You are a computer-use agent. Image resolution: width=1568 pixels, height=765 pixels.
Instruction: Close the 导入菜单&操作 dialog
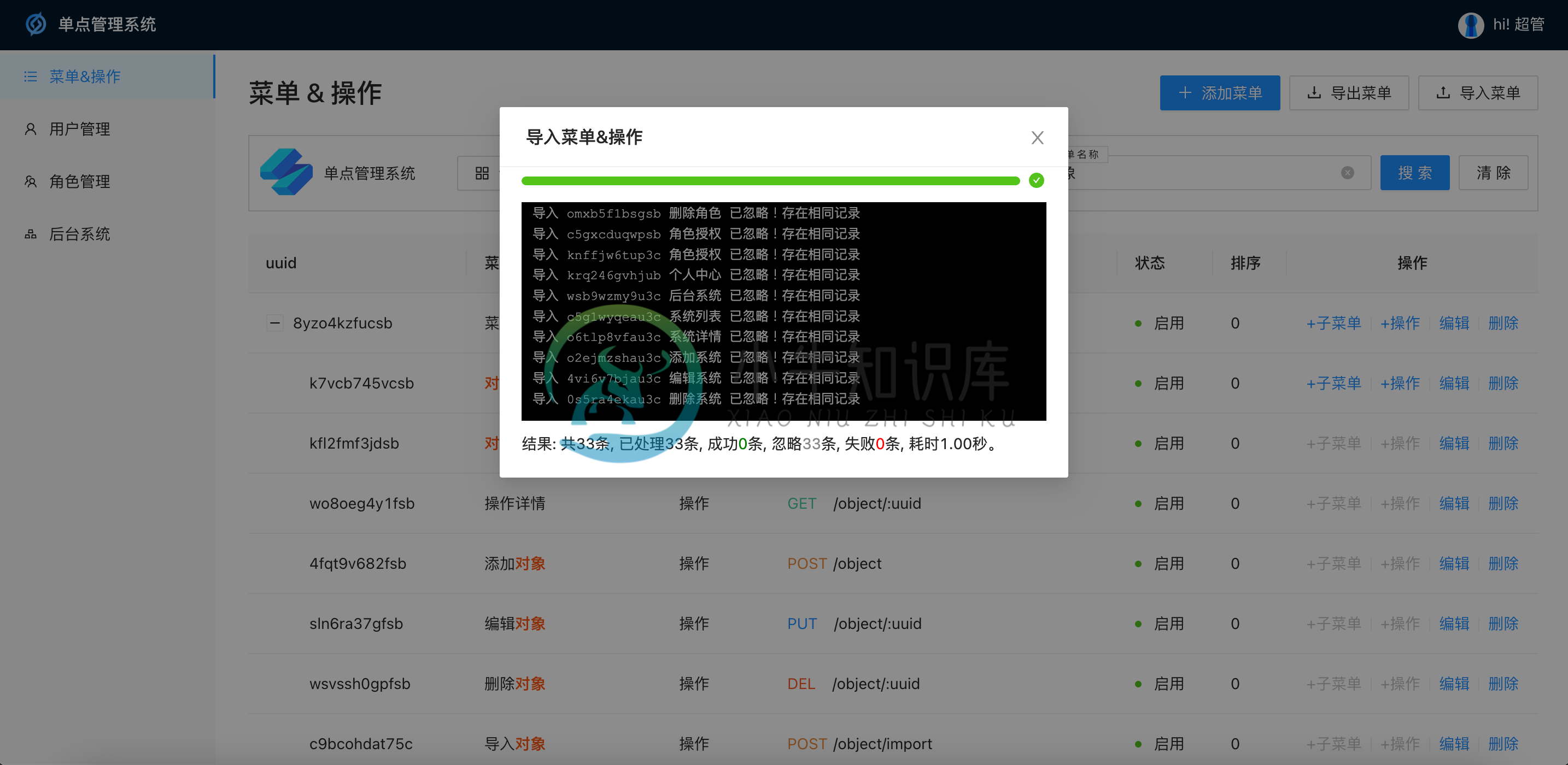tap(1037, 138)
